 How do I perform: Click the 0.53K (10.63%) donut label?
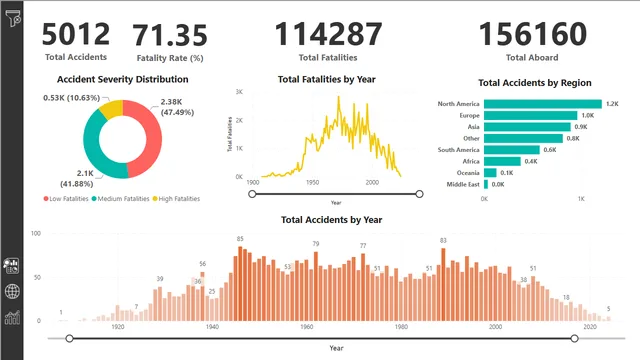tap(71, 98)
